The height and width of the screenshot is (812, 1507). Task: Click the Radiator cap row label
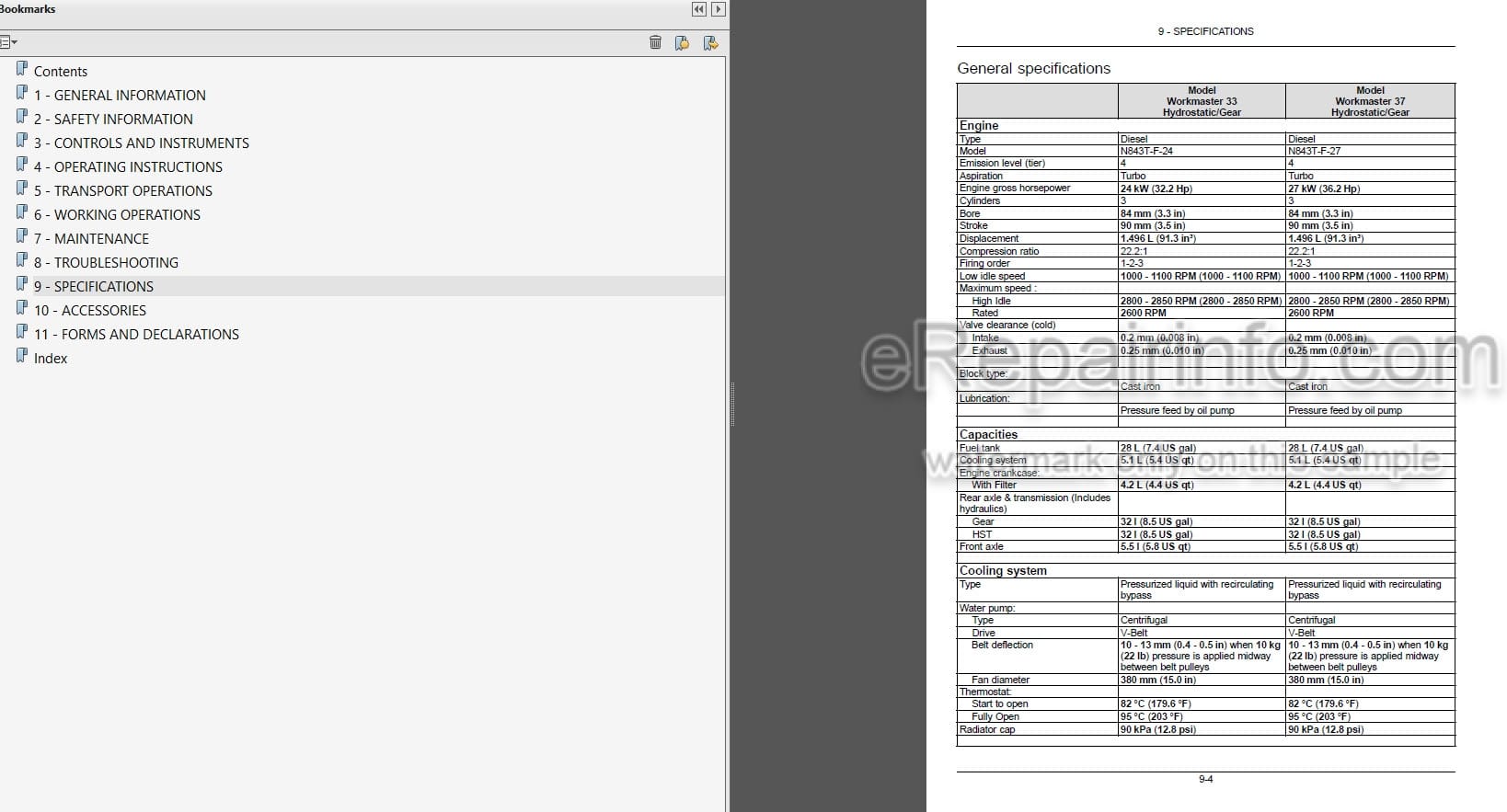(x=987, y=729)
